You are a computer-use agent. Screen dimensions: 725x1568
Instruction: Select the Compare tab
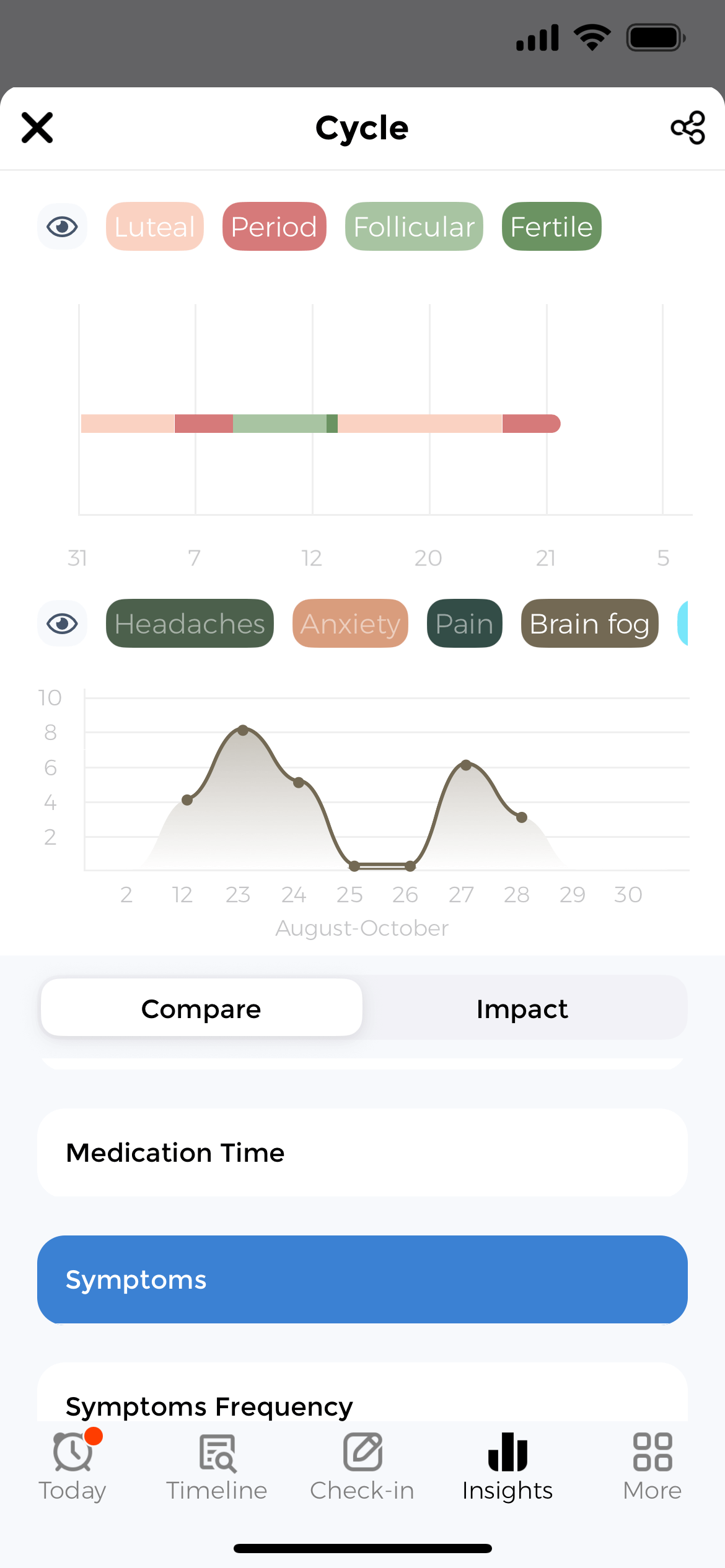pos(201,1008)
